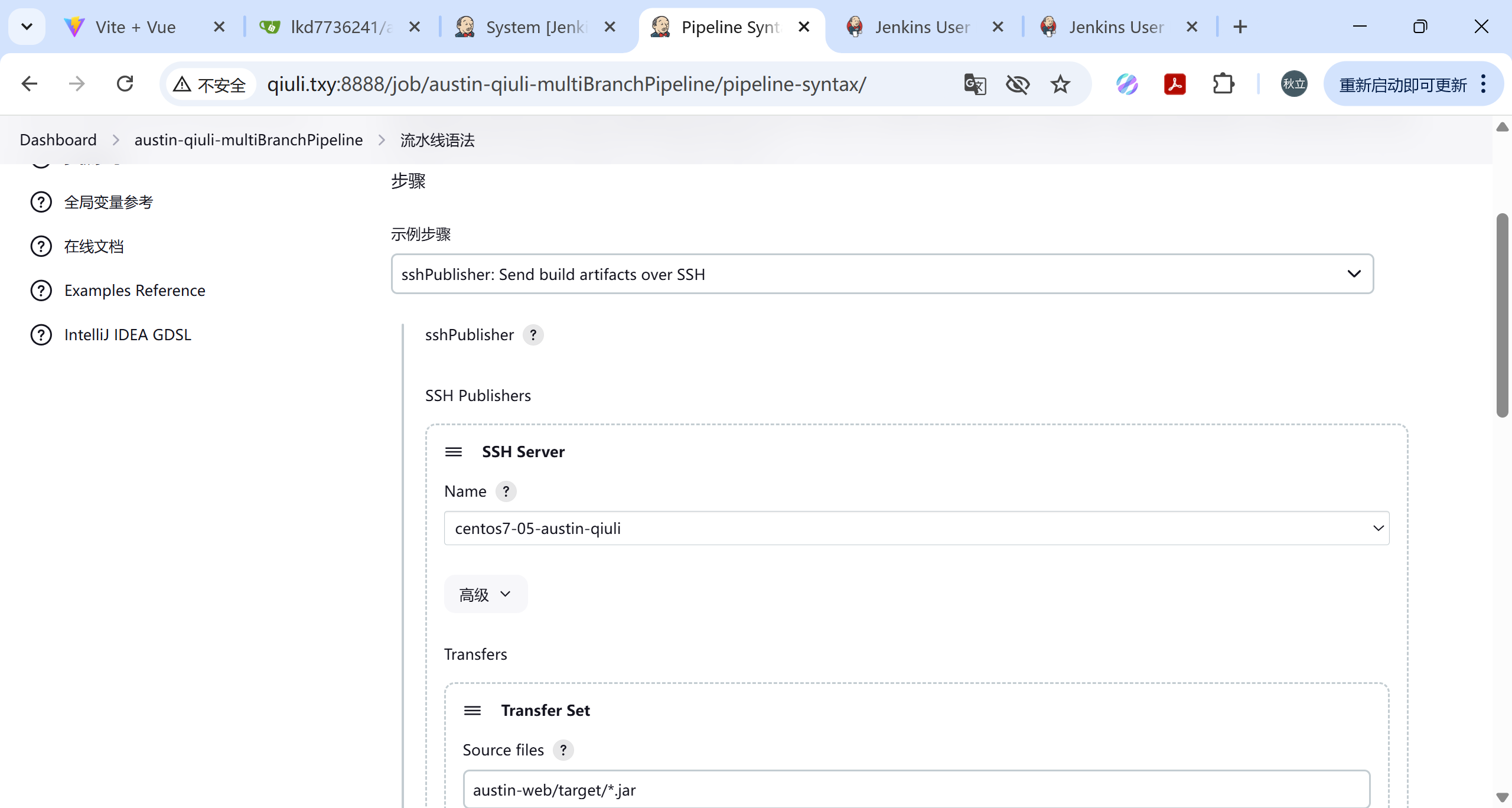Expand the 高级 advanced options

pos(485,594)
